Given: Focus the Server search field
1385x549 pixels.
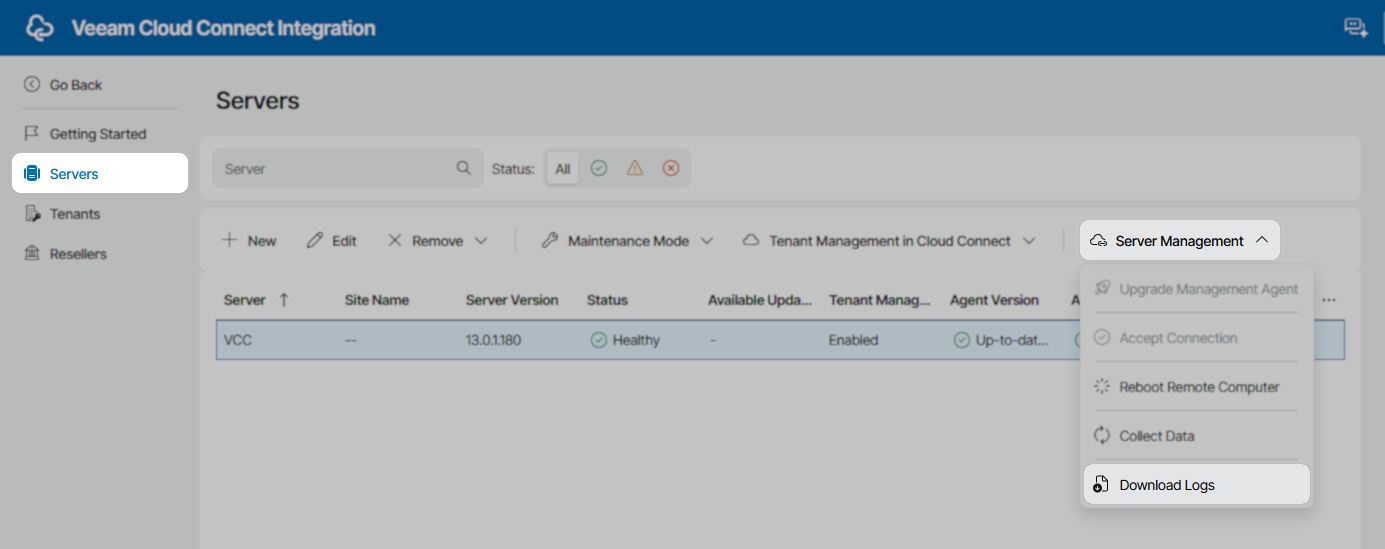Looking at the screenshot, I should 348,169.
